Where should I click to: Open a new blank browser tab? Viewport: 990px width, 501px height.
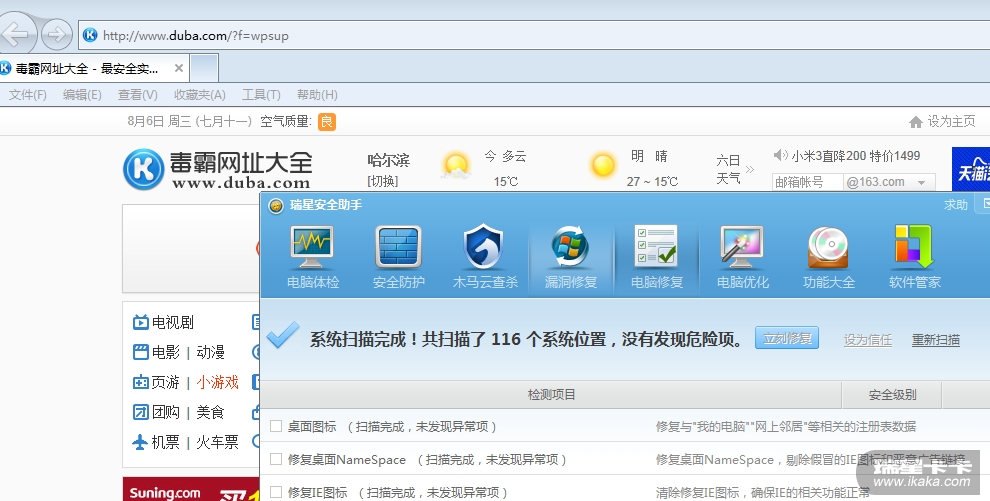click(x=204, y=68)
